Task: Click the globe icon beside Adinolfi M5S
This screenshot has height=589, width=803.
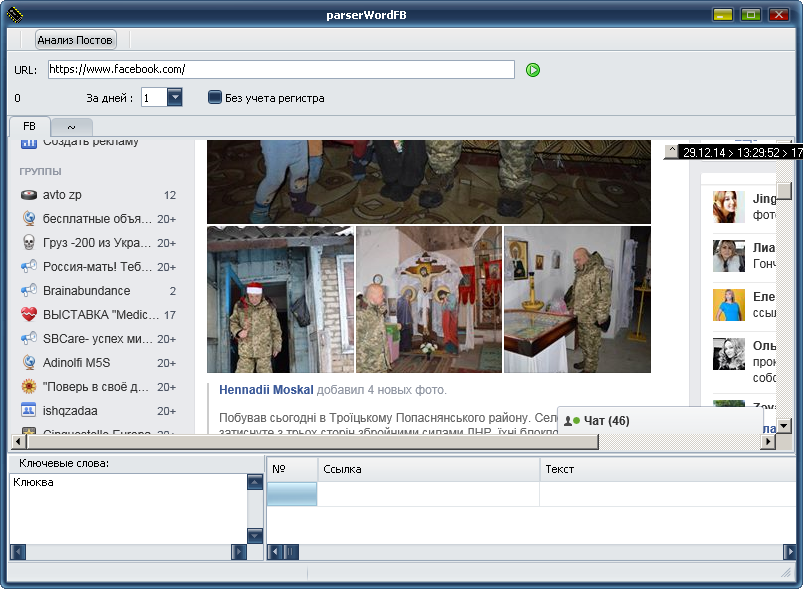Action: pyautogui.click(x=29, y=362)
